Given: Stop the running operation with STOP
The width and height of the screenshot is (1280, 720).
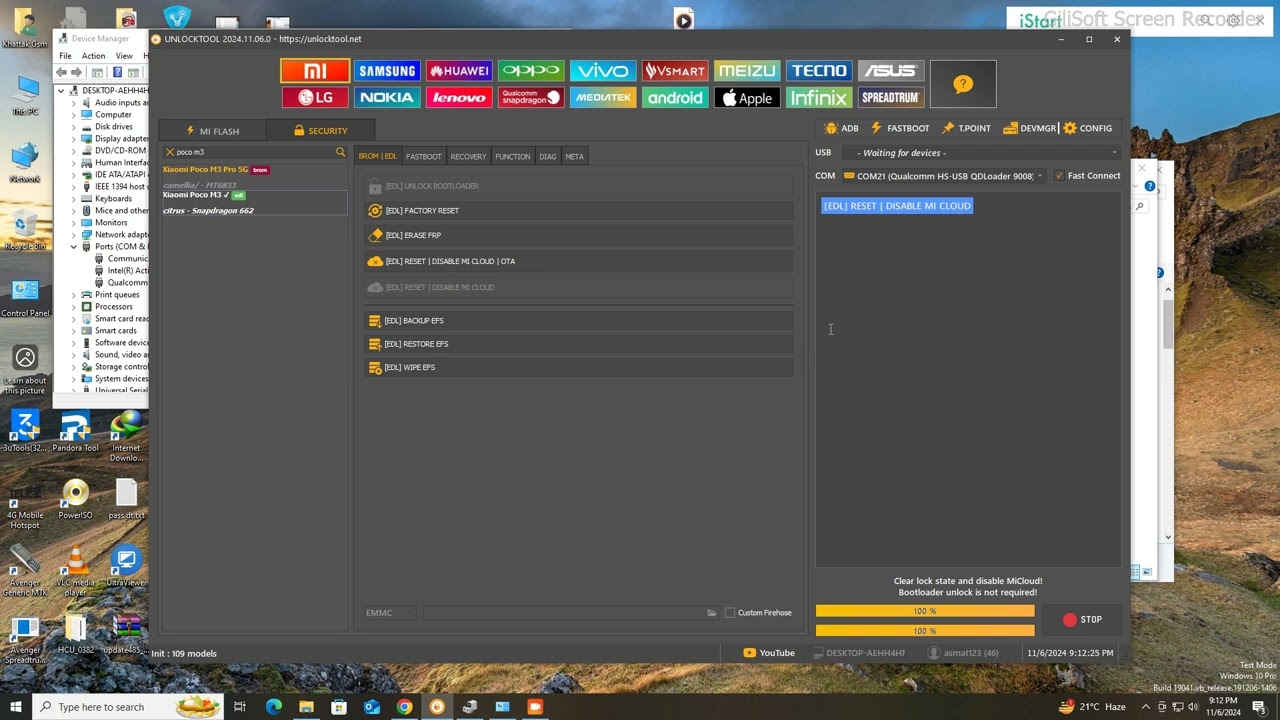Looking at the screenshot, I should [x=1082, y=620].
